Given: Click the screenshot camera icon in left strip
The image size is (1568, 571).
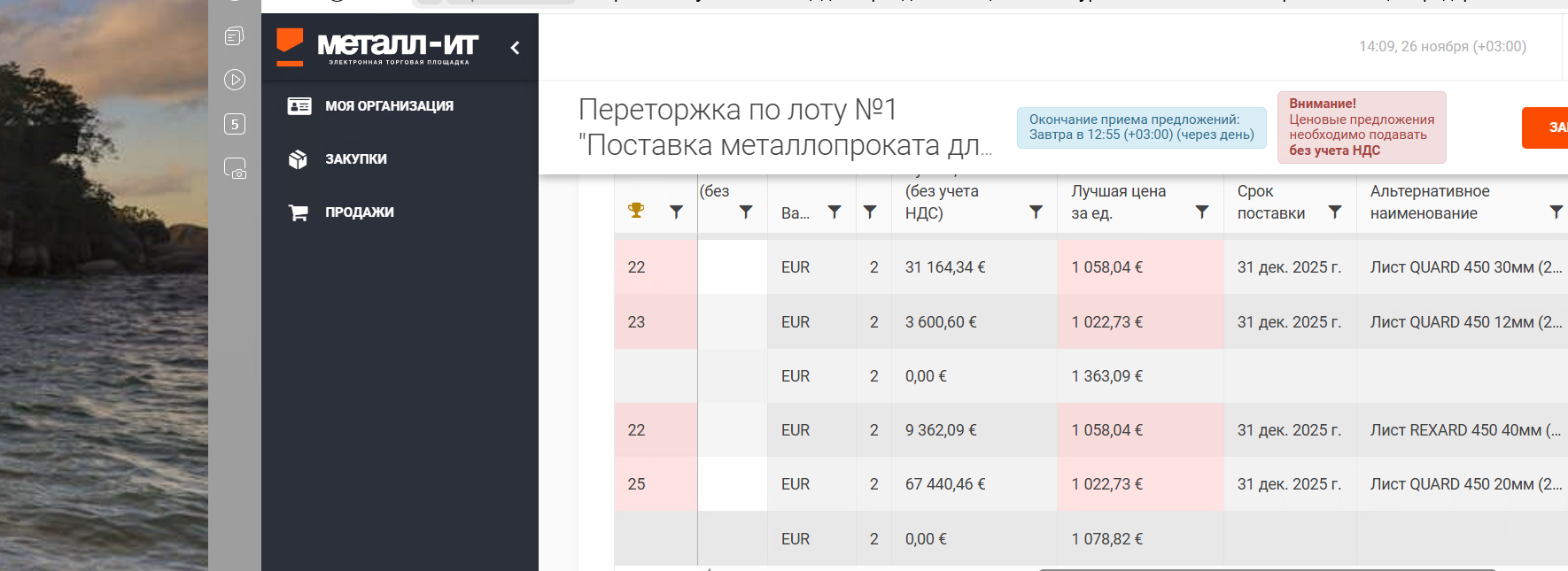Looking at the screenshot, I should pyautogui.click(x=235, y=168).
